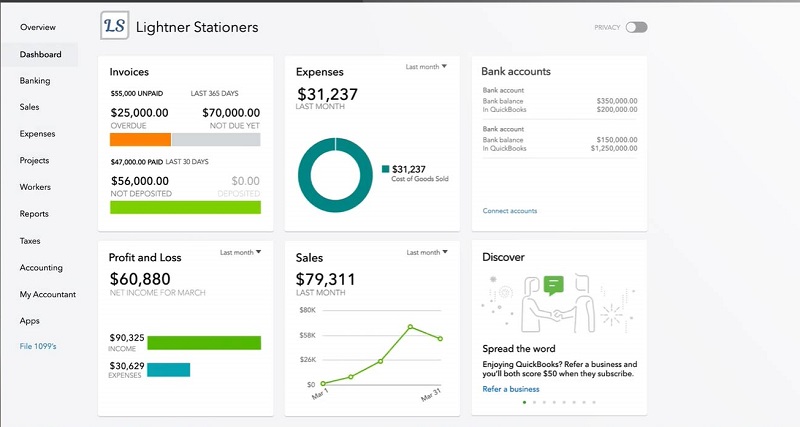
Task: Click the Mar 31 point on the sales chart
Action: pos(440,338)
